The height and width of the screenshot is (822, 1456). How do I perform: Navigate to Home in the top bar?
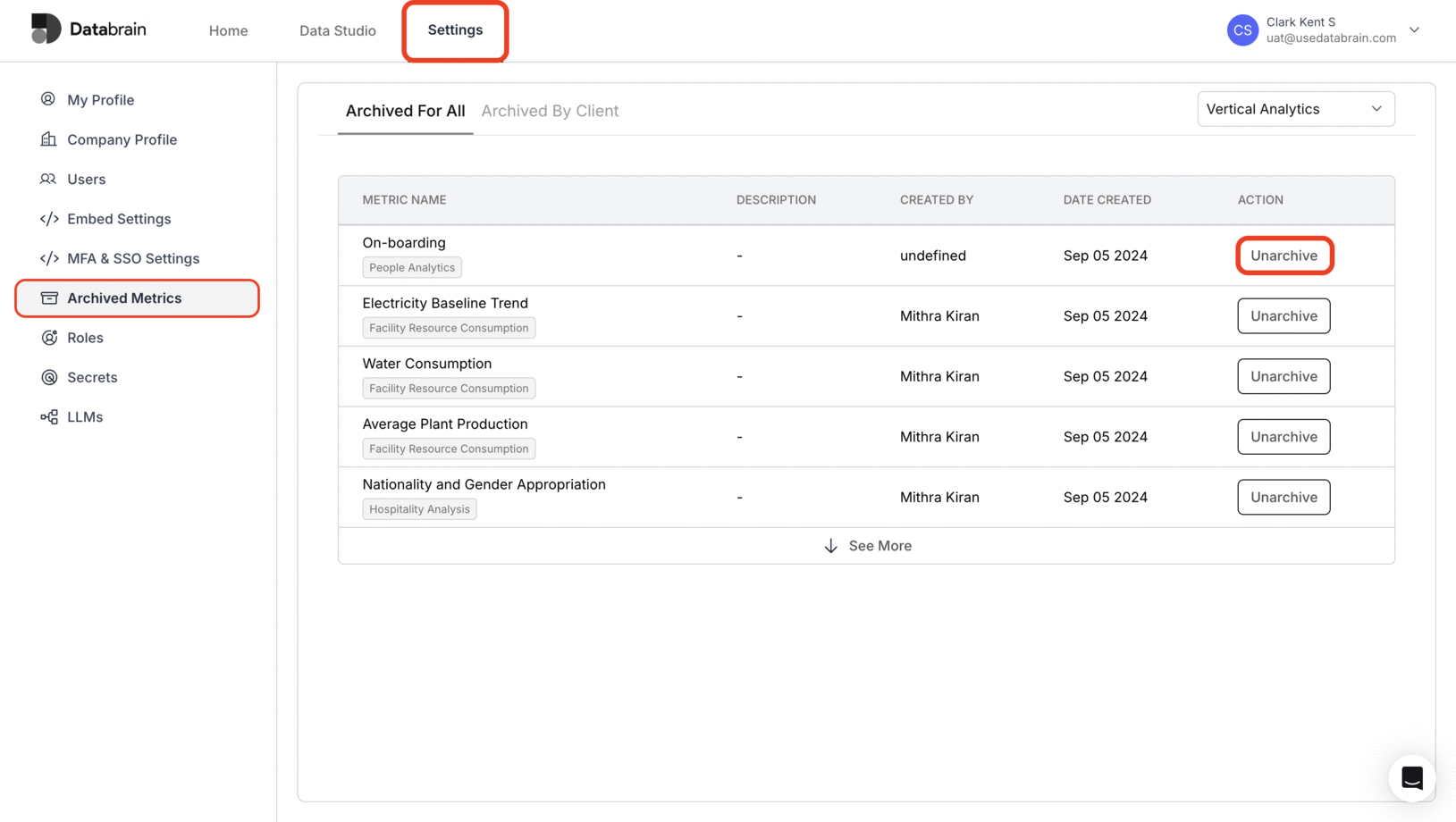[228, 29]
